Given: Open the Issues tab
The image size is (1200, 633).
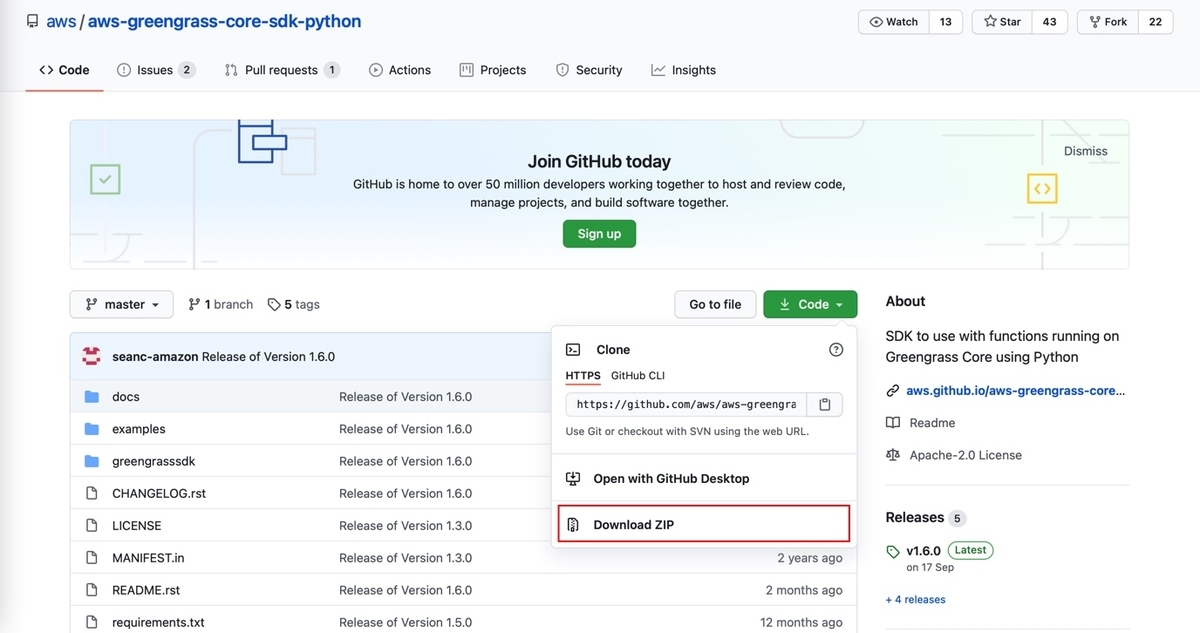Looking at the screenshot, I should pyautogui.click(x=156, y=70).
